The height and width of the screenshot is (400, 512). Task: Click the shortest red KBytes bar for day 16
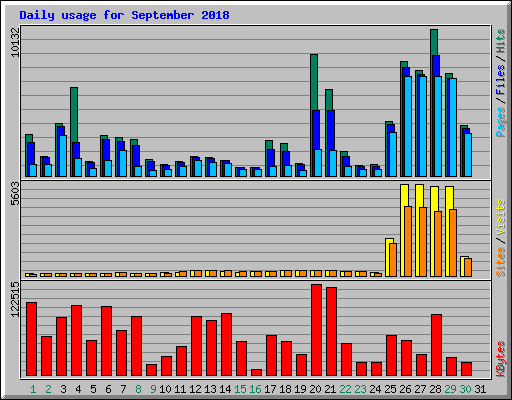pyautogui.click(x=257, y=373)
